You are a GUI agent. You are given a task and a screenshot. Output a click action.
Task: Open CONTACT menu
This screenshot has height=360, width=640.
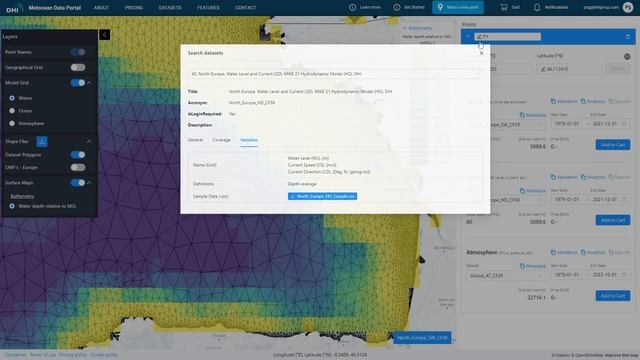click(x=246, y=8)
